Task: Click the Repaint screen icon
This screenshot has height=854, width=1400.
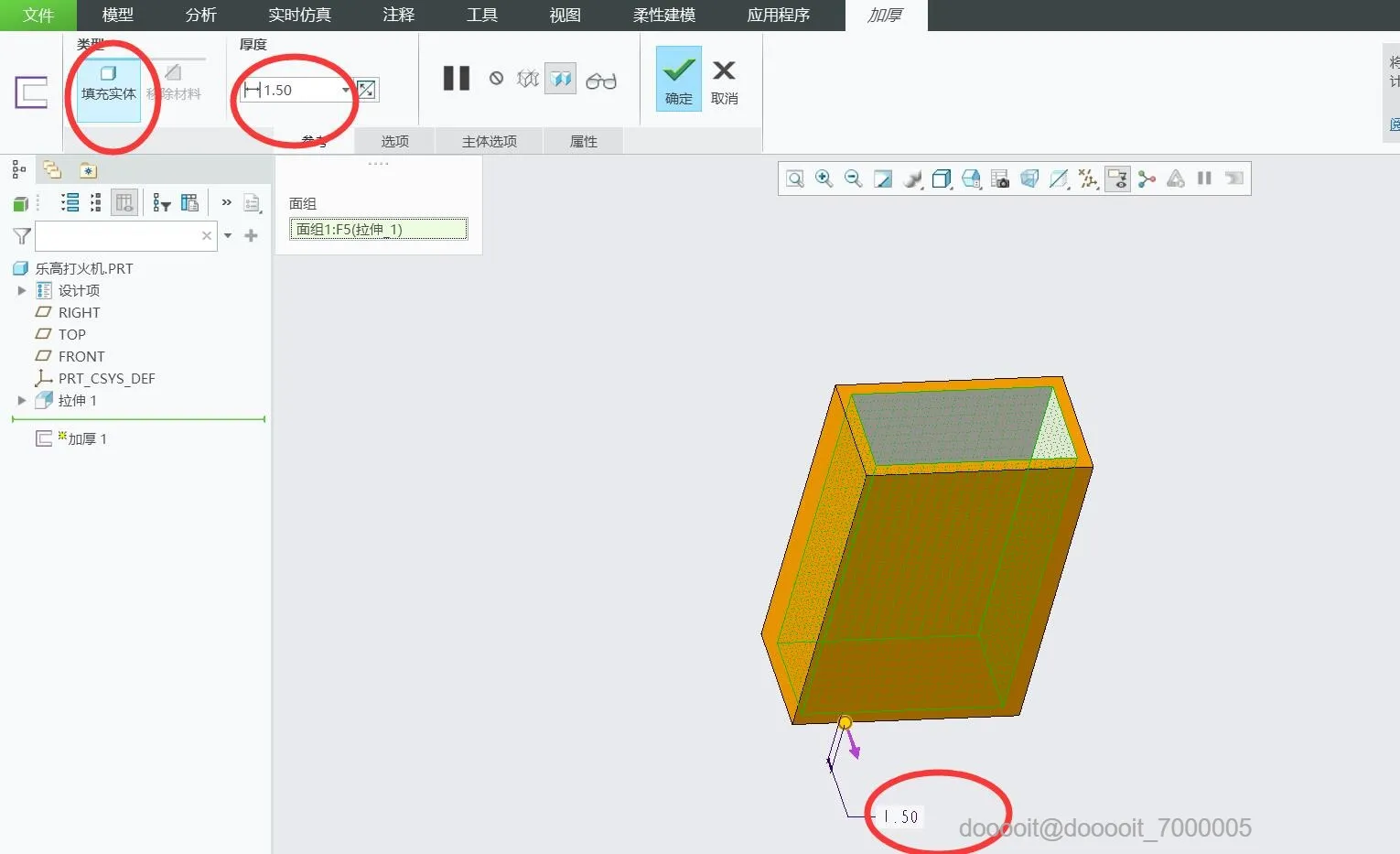Action: click(x=883, y=178)
